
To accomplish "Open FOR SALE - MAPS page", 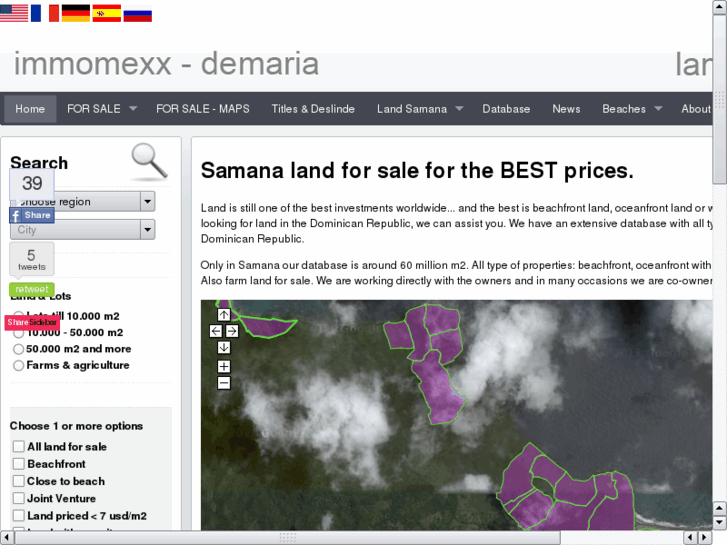I will [203, 109].
